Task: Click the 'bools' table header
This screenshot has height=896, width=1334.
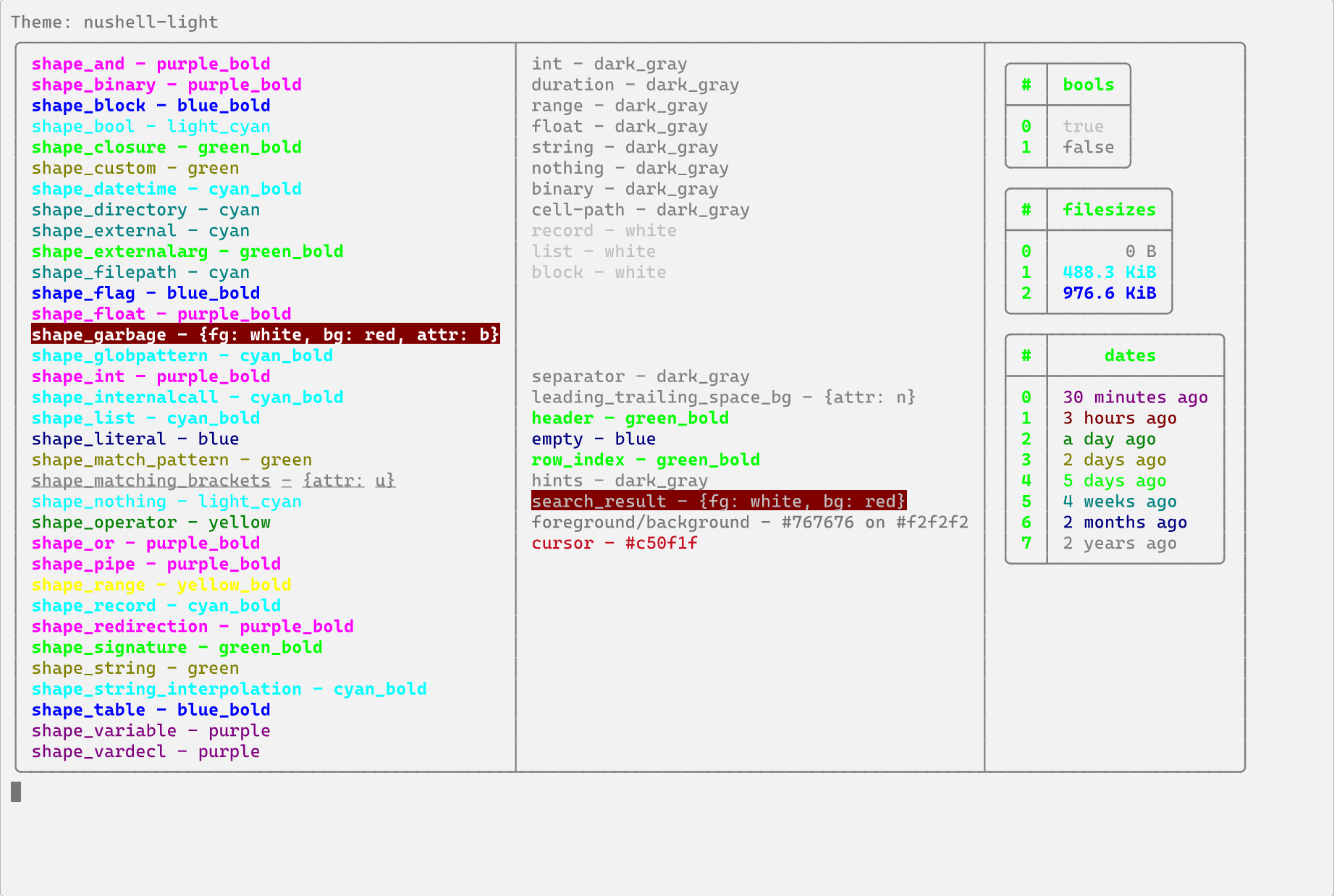Action: click(1089, 85)
